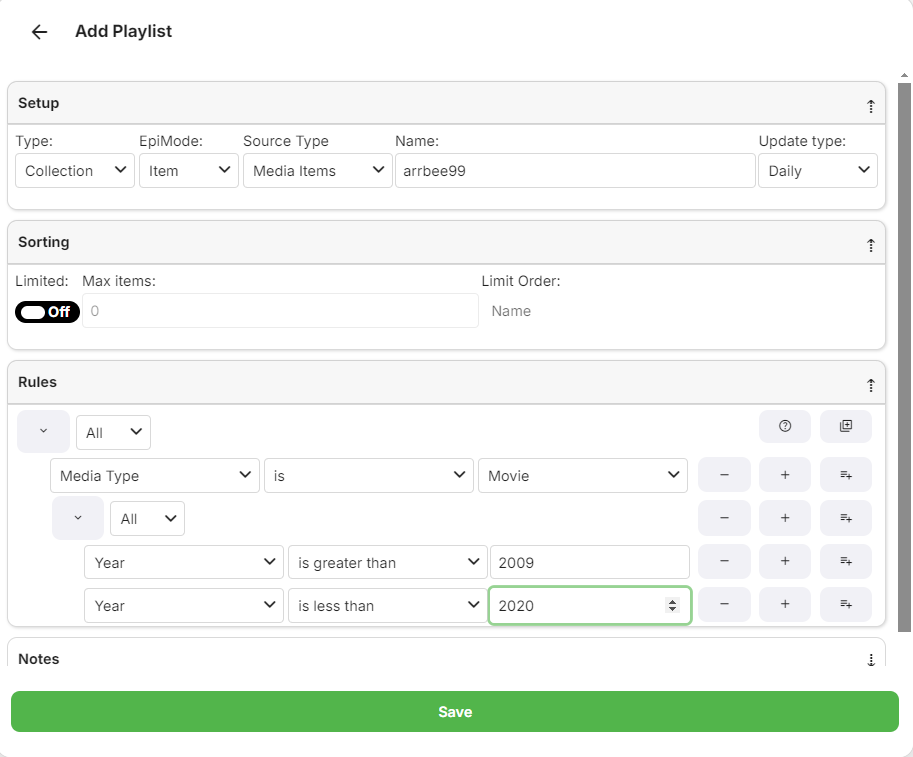Remove the 'Year is less than' rule
Viewport: 913px width, 757px height.
[724, 605]
